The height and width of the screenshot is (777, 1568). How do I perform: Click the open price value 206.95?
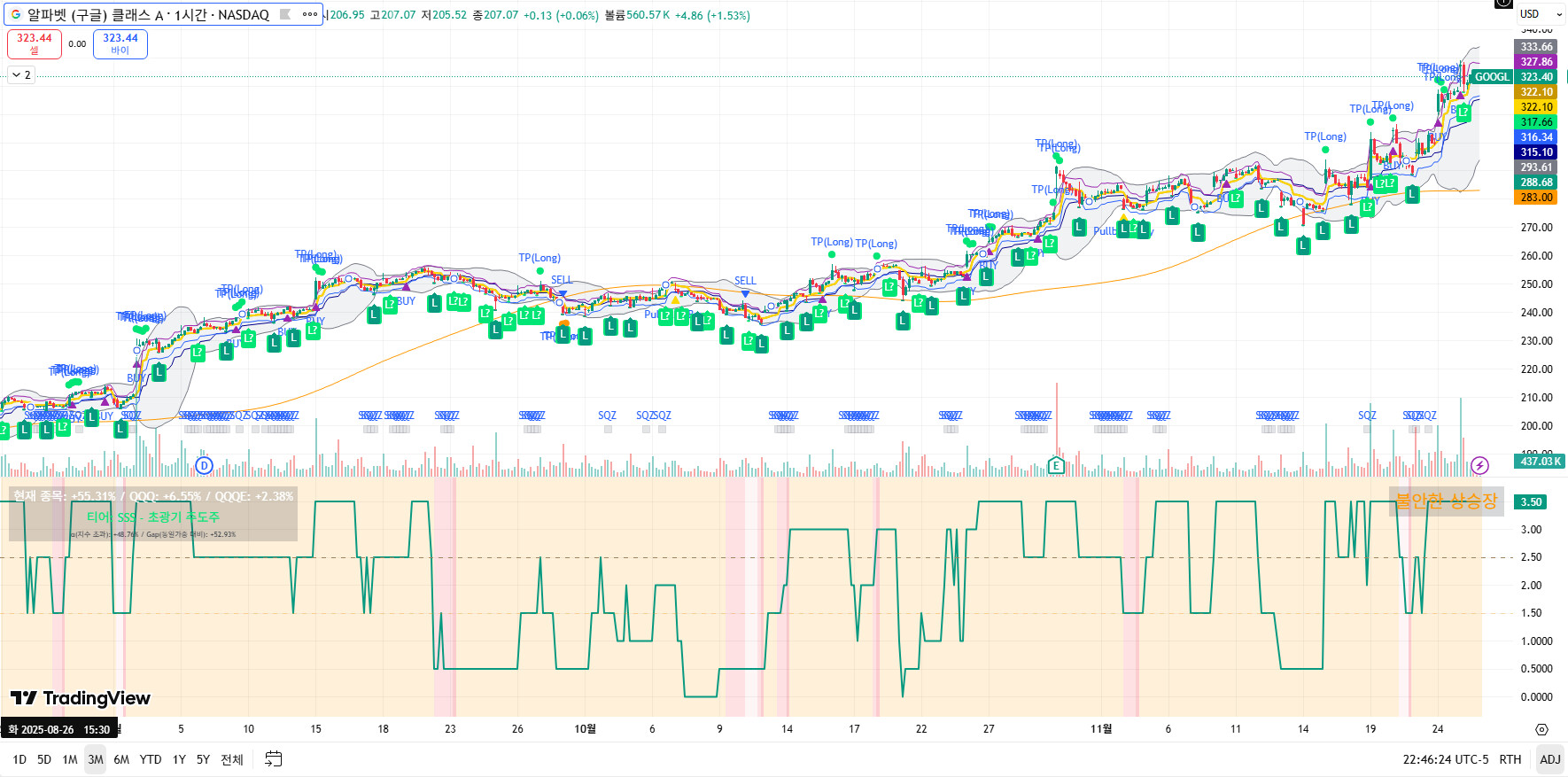pos(347,15)
